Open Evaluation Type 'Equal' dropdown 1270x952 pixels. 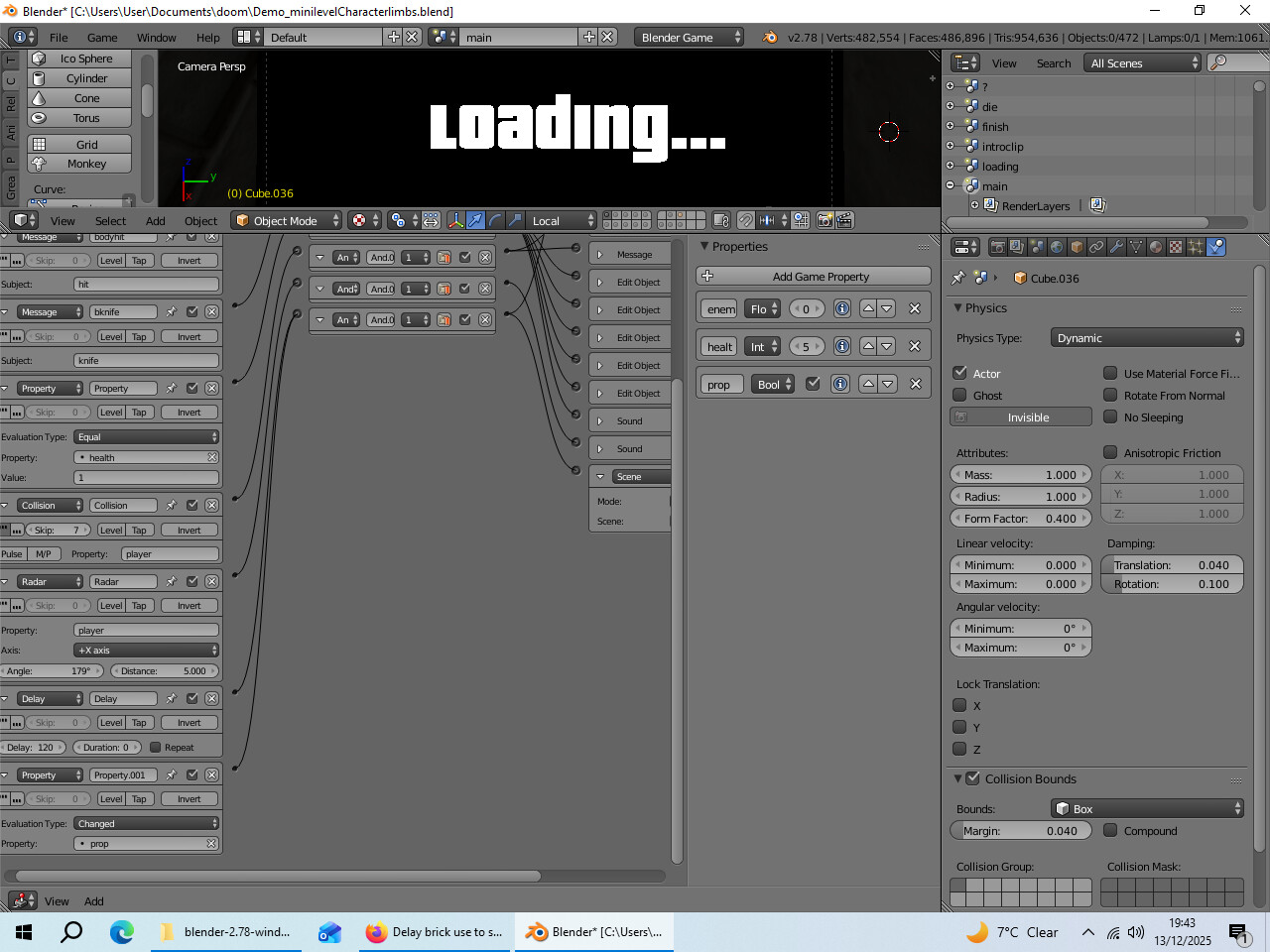pyautogui.click(x=147, y=436)
